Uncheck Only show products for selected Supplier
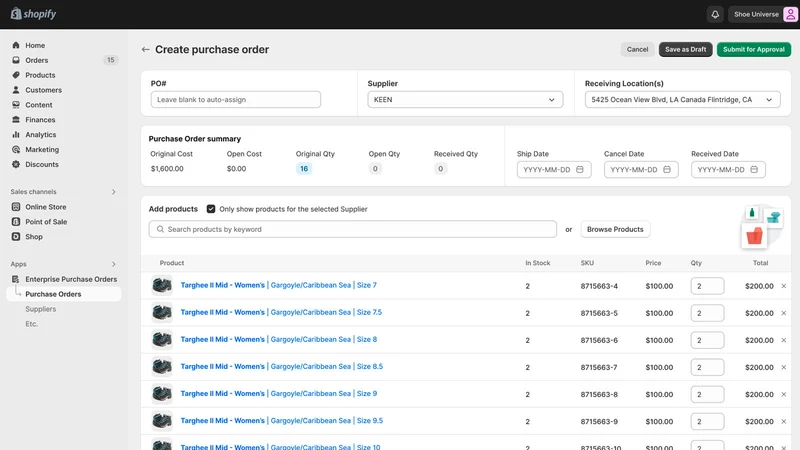Image resolution: width=800 pixels, height=450 pixels. point(211,209)
